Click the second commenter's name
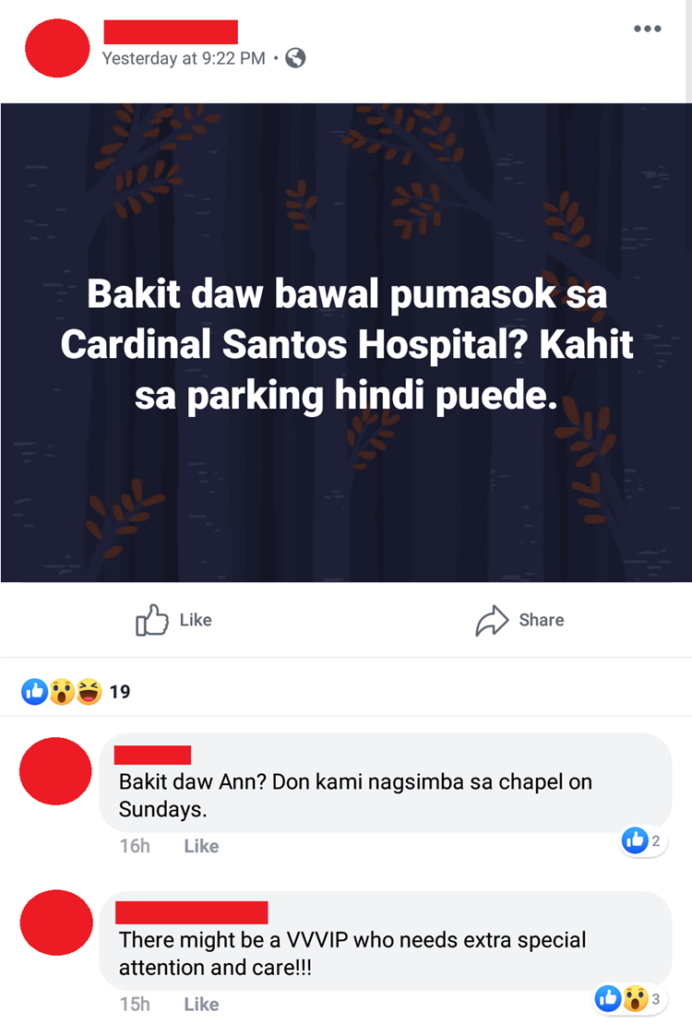Screen dimensions: 692x1024 coord(191,912)
